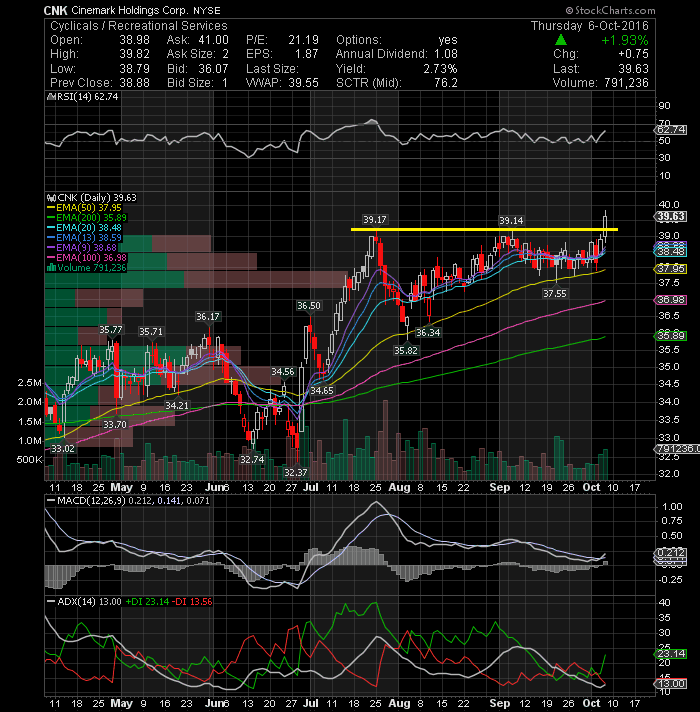The height and width of the screenshot is (712, 700).
Task: Click the volume bars icon in the legend
Action: click(x=51, y=268)
